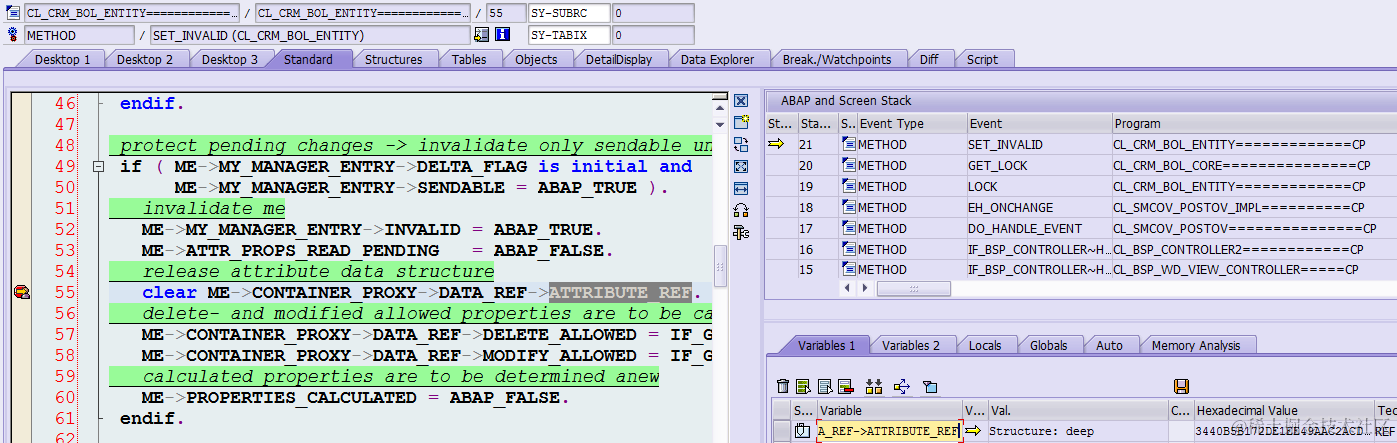Open the Break./Watchpoints tab
This screenshot has width=1397, height=443.
836,59
